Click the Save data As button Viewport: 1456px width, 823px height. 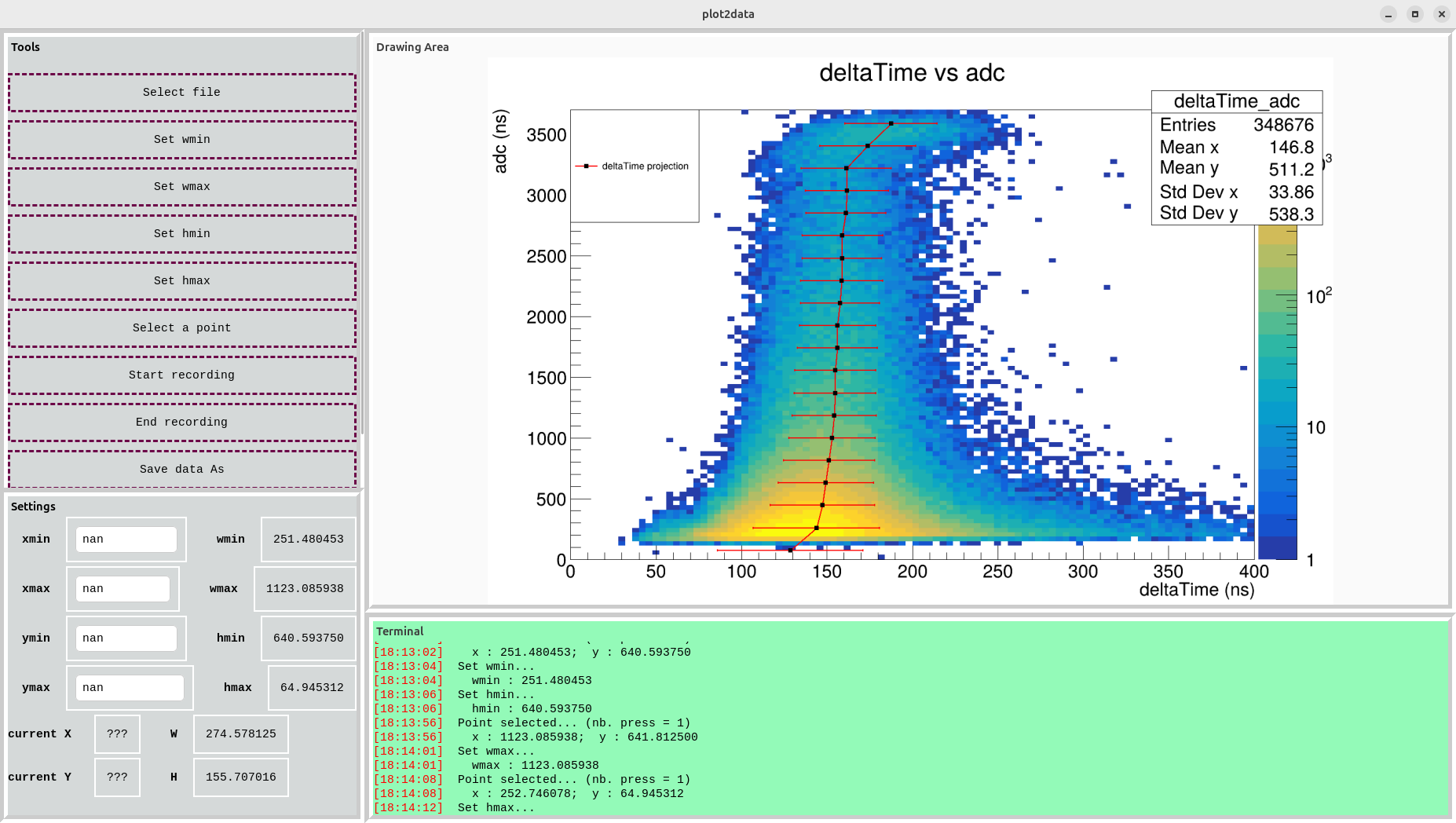click(x=182, y=470)
